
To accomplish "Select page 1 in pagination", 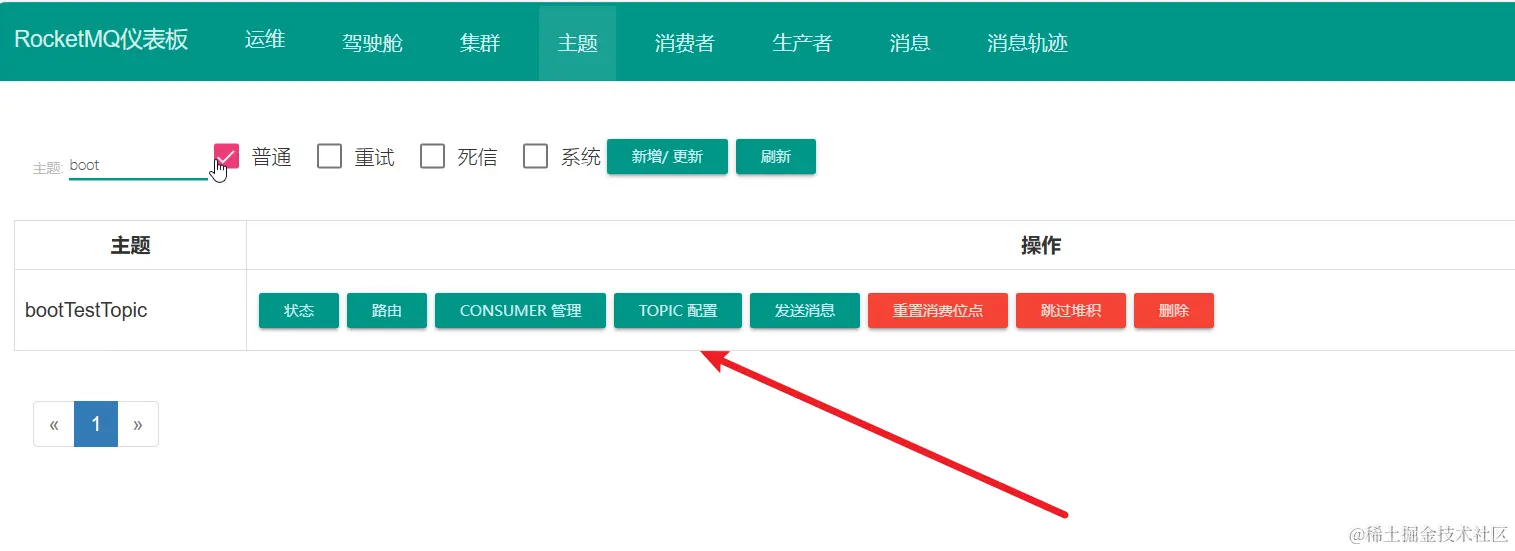I will point(96,424).
